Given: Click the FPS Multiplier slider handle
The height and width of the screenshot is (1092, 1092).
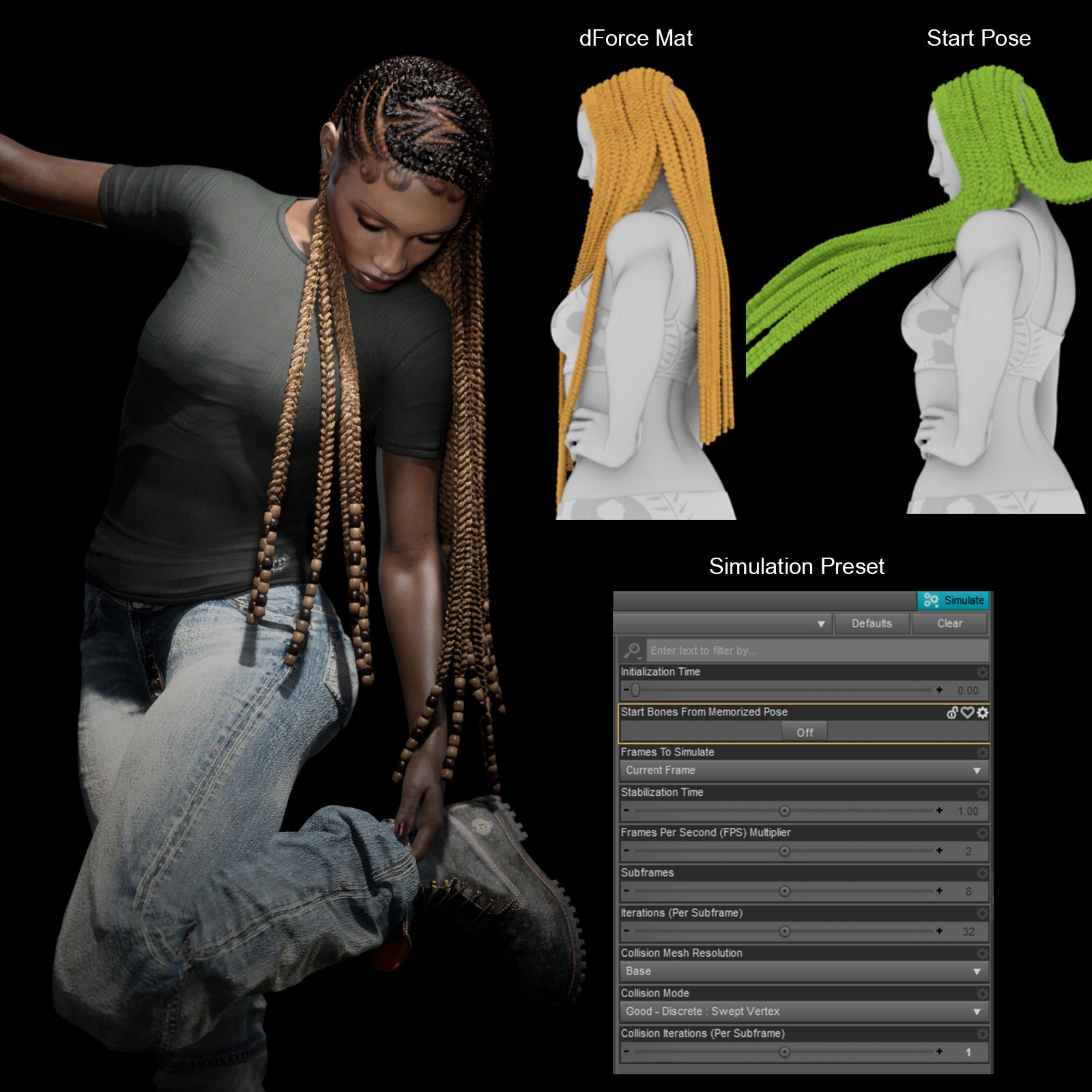Looking at the screenshot, I should [x=784, y=851].
